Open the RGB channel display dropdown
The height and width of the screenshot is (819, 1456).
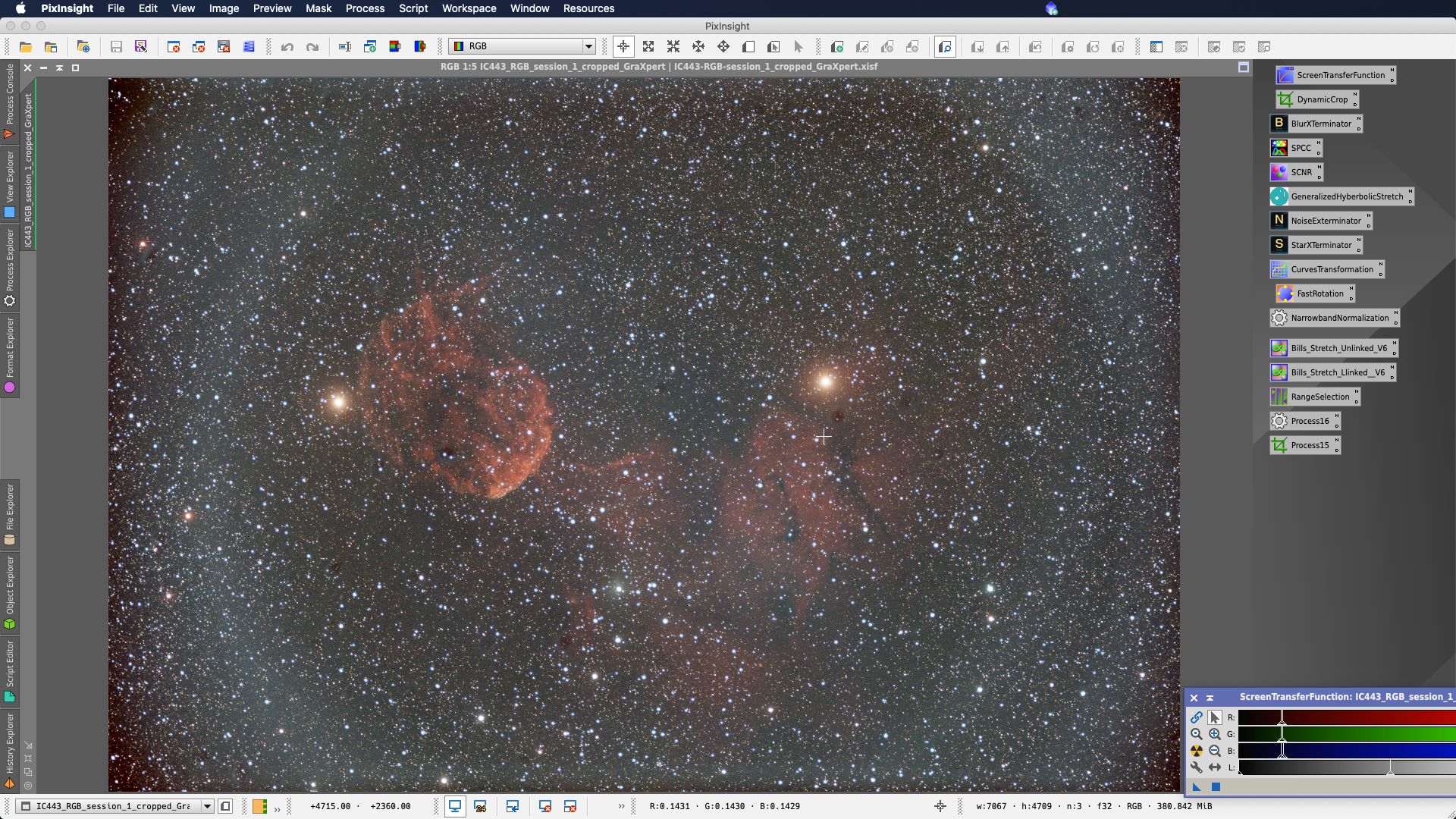pos(522,46)
